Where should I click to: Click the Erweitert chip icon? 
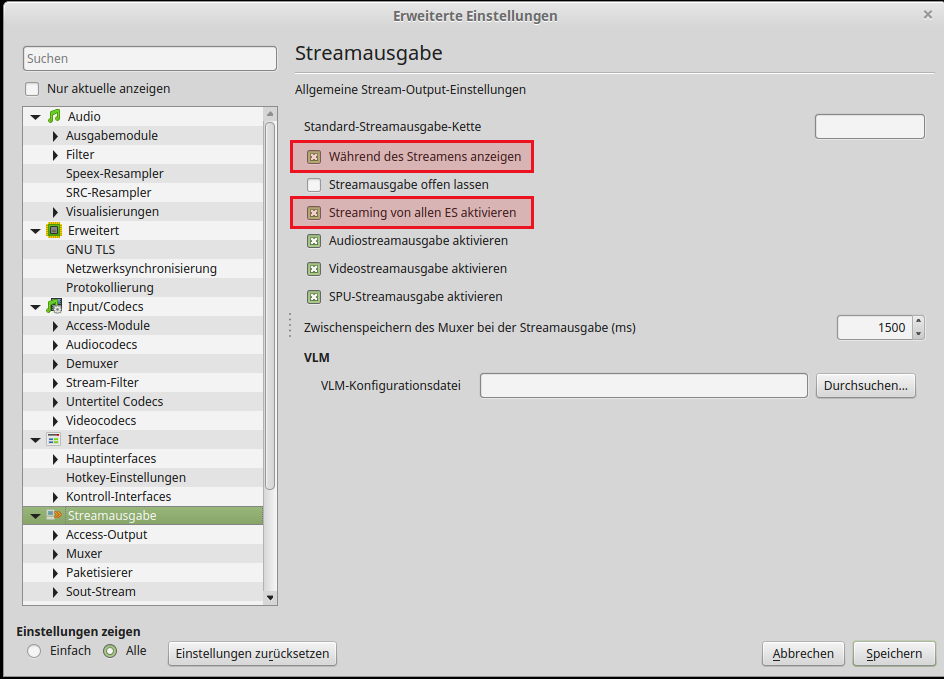click(54, 231)
